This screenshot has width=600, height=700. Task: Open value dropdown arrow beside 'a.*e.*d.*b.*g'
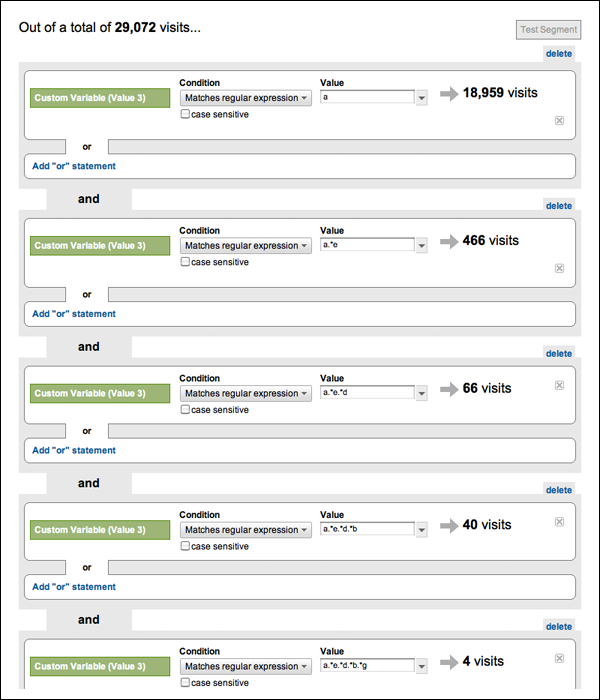[421, 666]
